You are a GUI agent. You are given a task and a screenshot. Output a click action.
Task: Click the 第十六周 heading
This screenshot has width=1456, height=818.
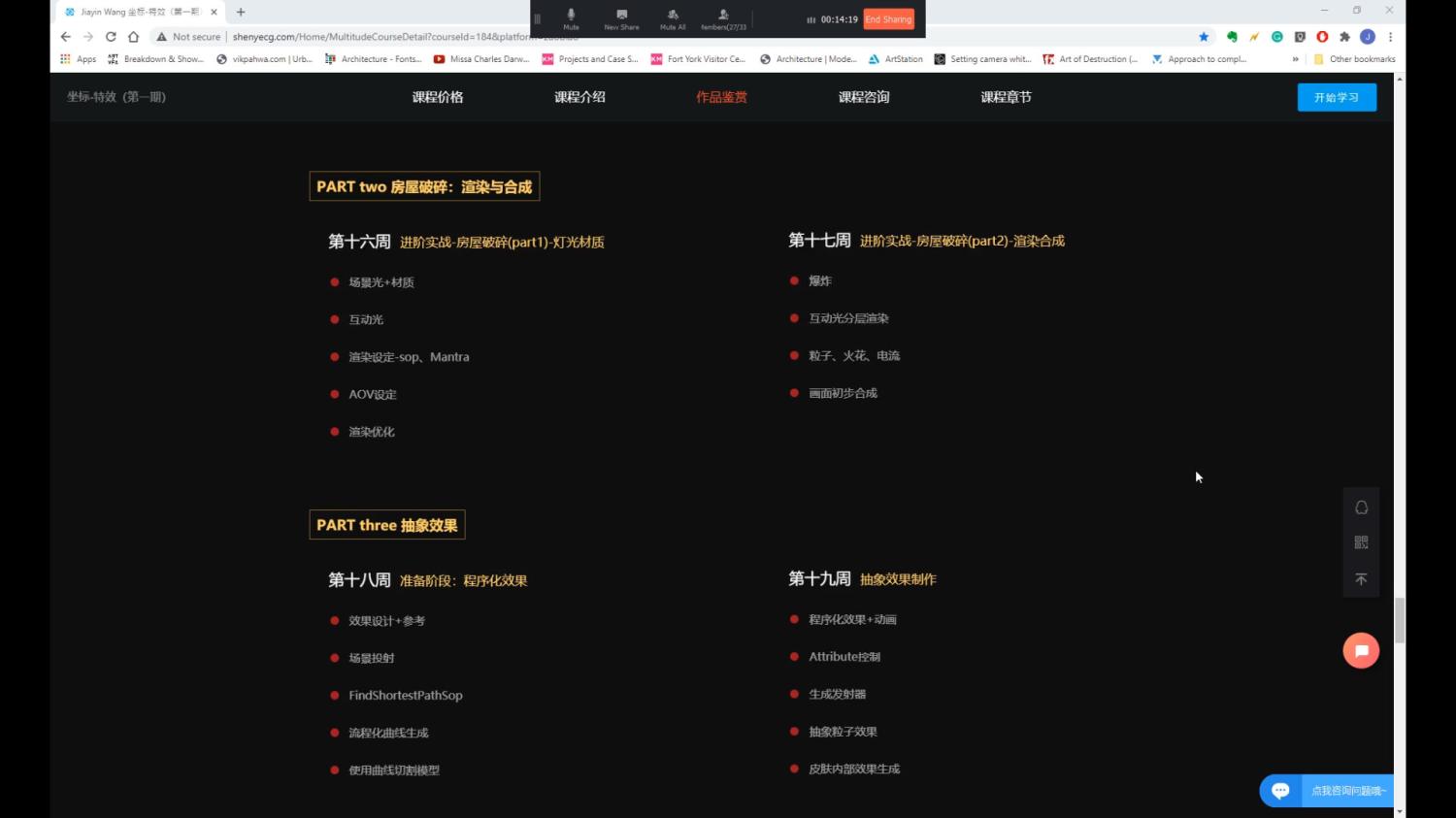pos(359,242)
